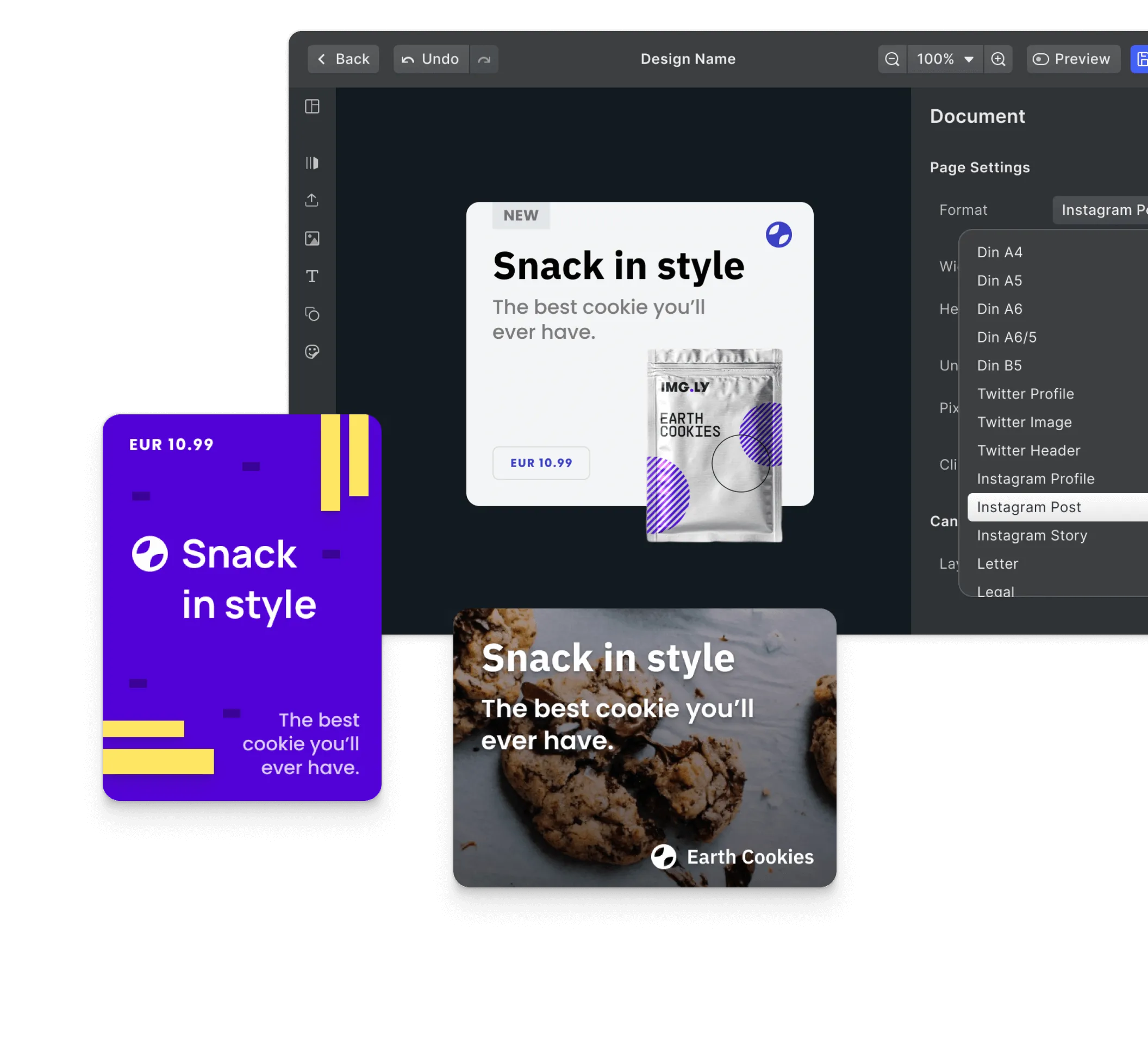1148x1044 pixels.
Task: Open the image library icon
Action: pyautogui.click(x=312, y=238)
